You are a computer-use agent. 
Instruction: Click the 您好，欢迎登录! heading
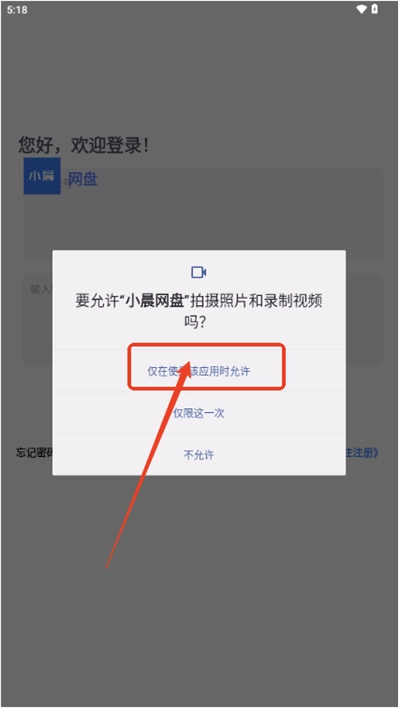click(x=84, y=145)
